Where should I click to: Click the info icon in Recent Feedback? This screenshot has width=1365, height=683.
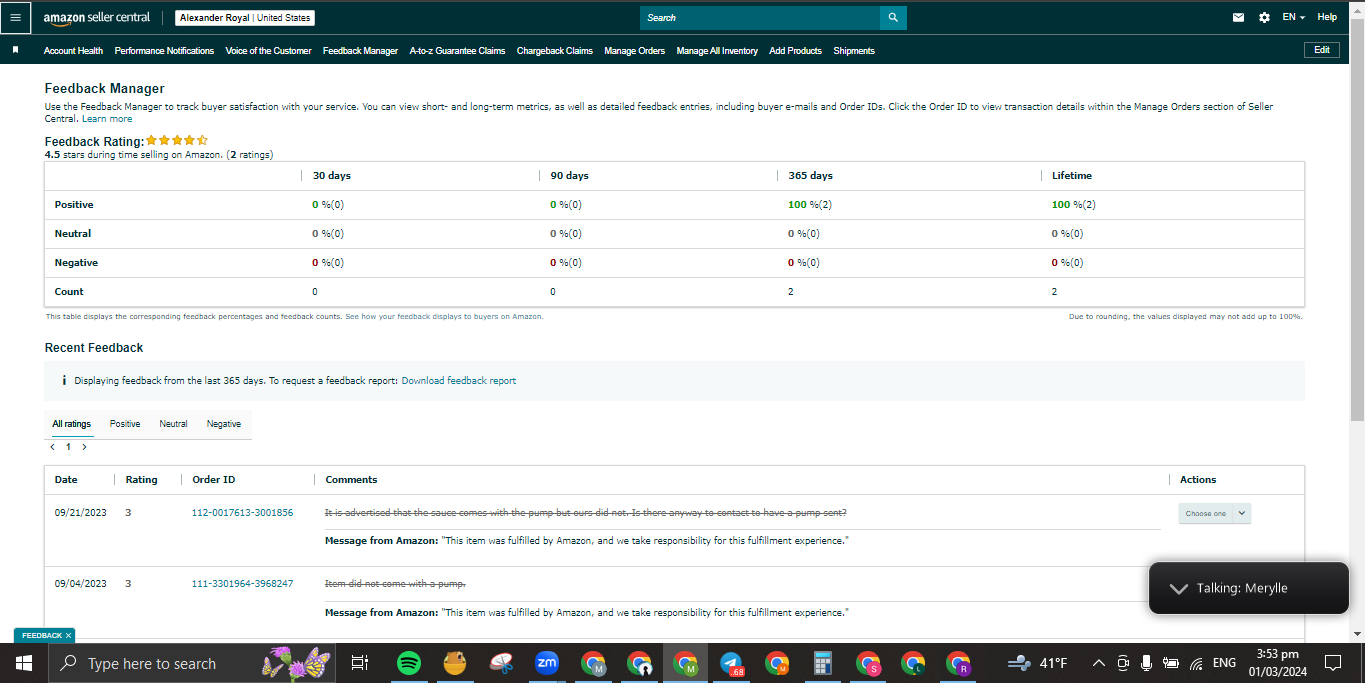click(x=64, y=381)
